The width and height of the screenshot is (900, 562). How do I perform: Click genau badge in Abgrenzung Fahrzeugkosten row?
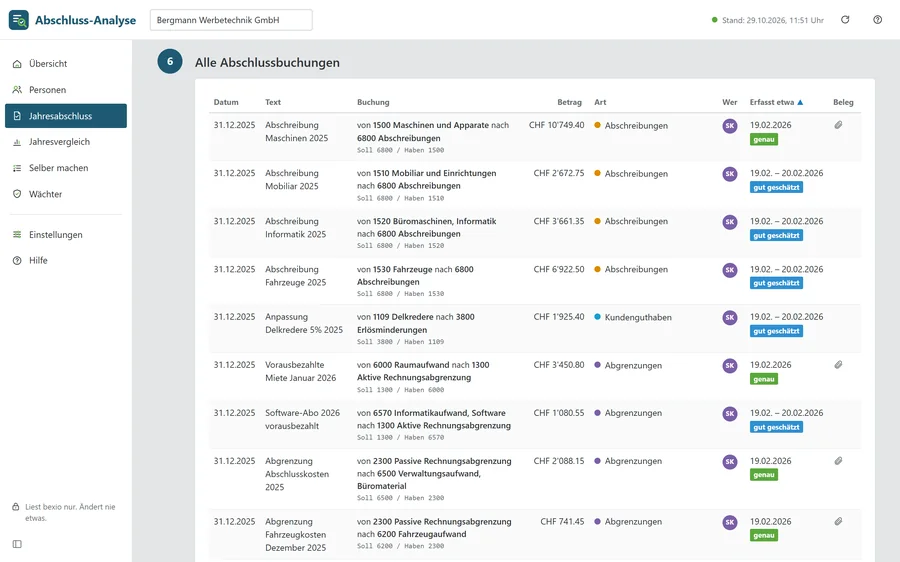tap(763, 536)
